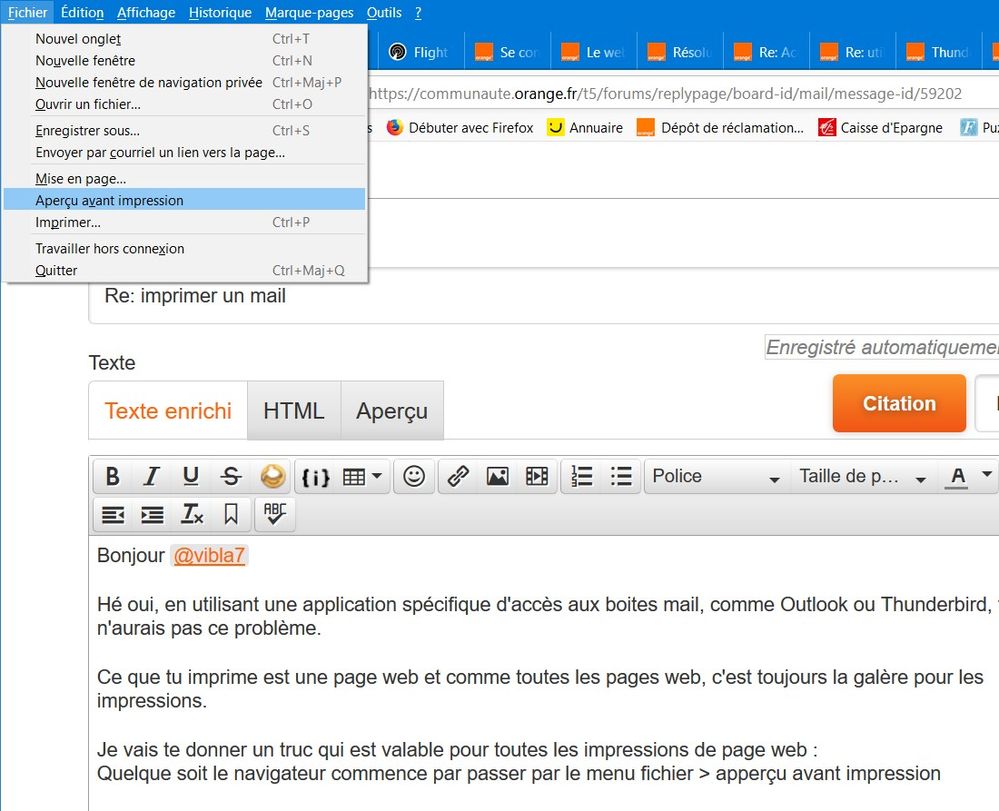The height and width of the screenshot is (811, 999).
Task: Insert code block with {i} icon
Action: pos(315,477)
